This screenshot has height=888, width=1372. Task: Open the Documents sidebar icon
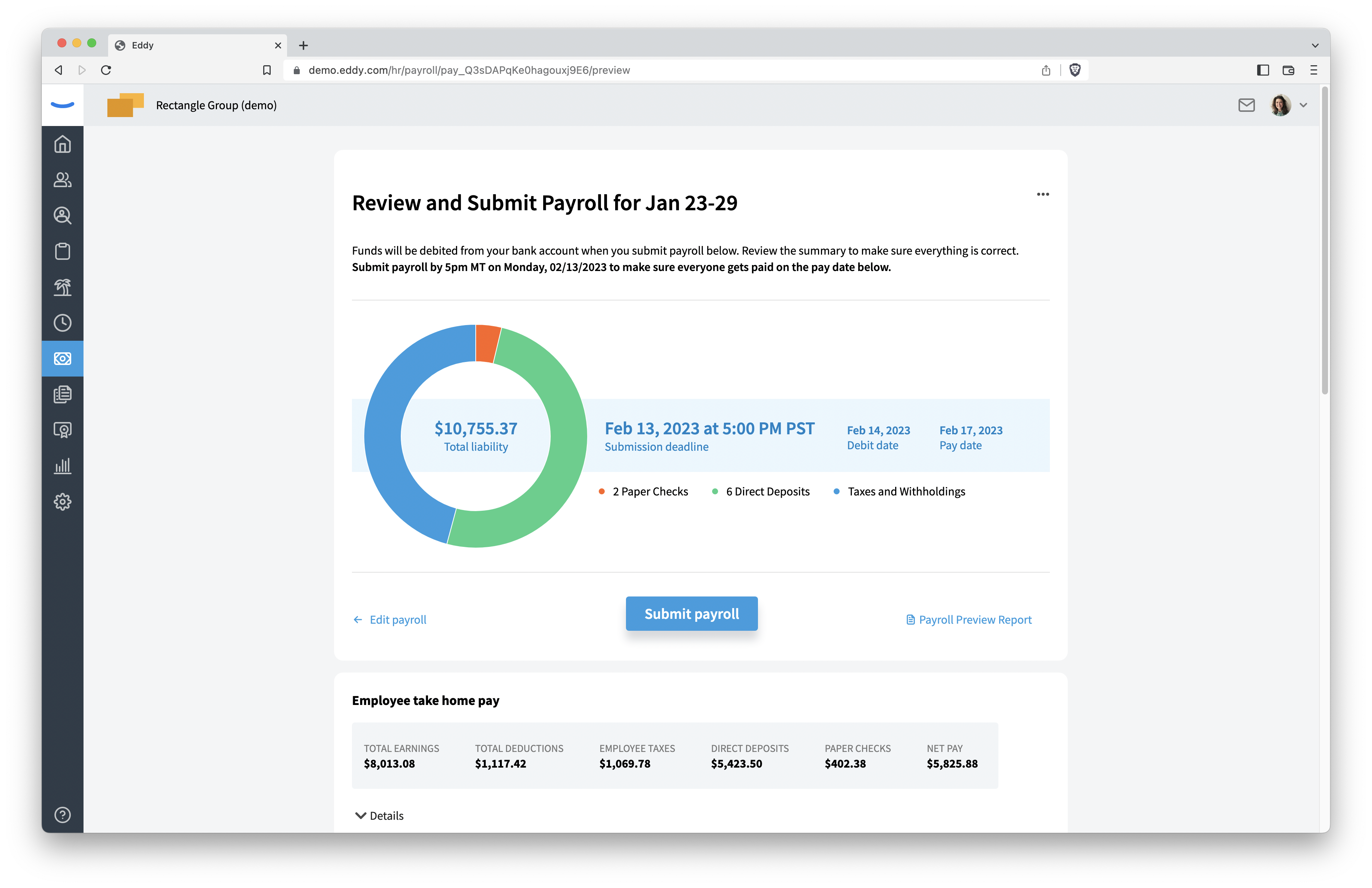click(62, 394)
